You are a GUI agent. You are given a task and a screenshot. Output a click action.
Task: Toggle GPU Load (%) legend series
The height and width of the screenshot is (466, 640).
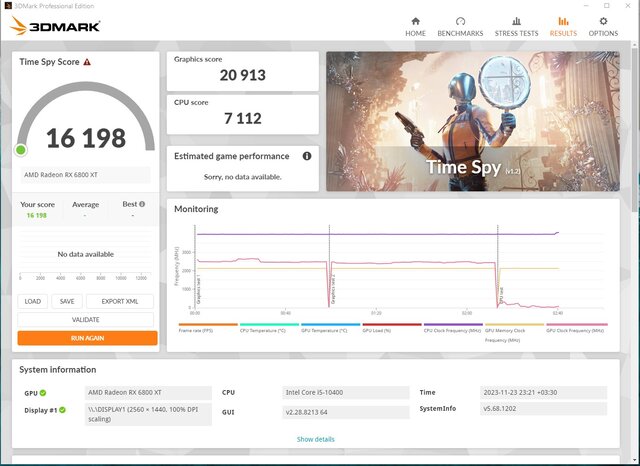pyautogui.click(x=391, y=328)
